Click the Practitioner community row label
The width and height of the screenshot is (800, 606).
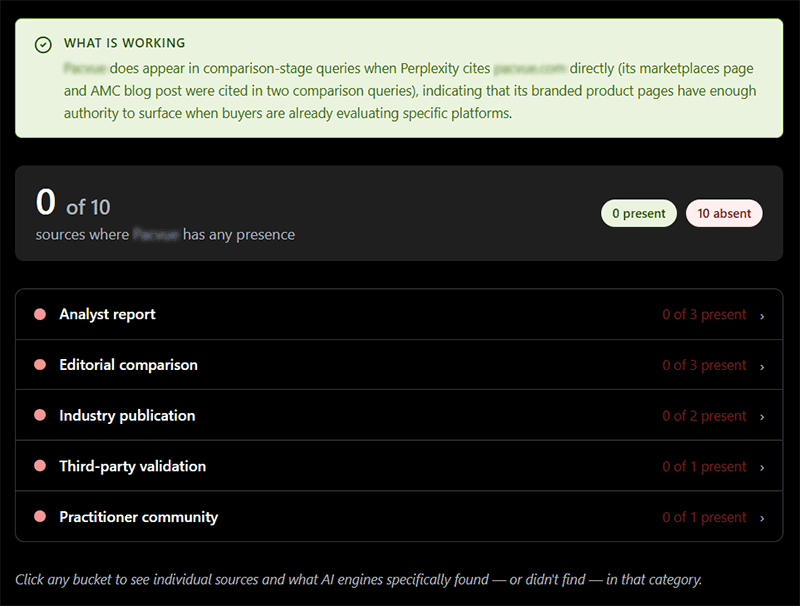139,517
